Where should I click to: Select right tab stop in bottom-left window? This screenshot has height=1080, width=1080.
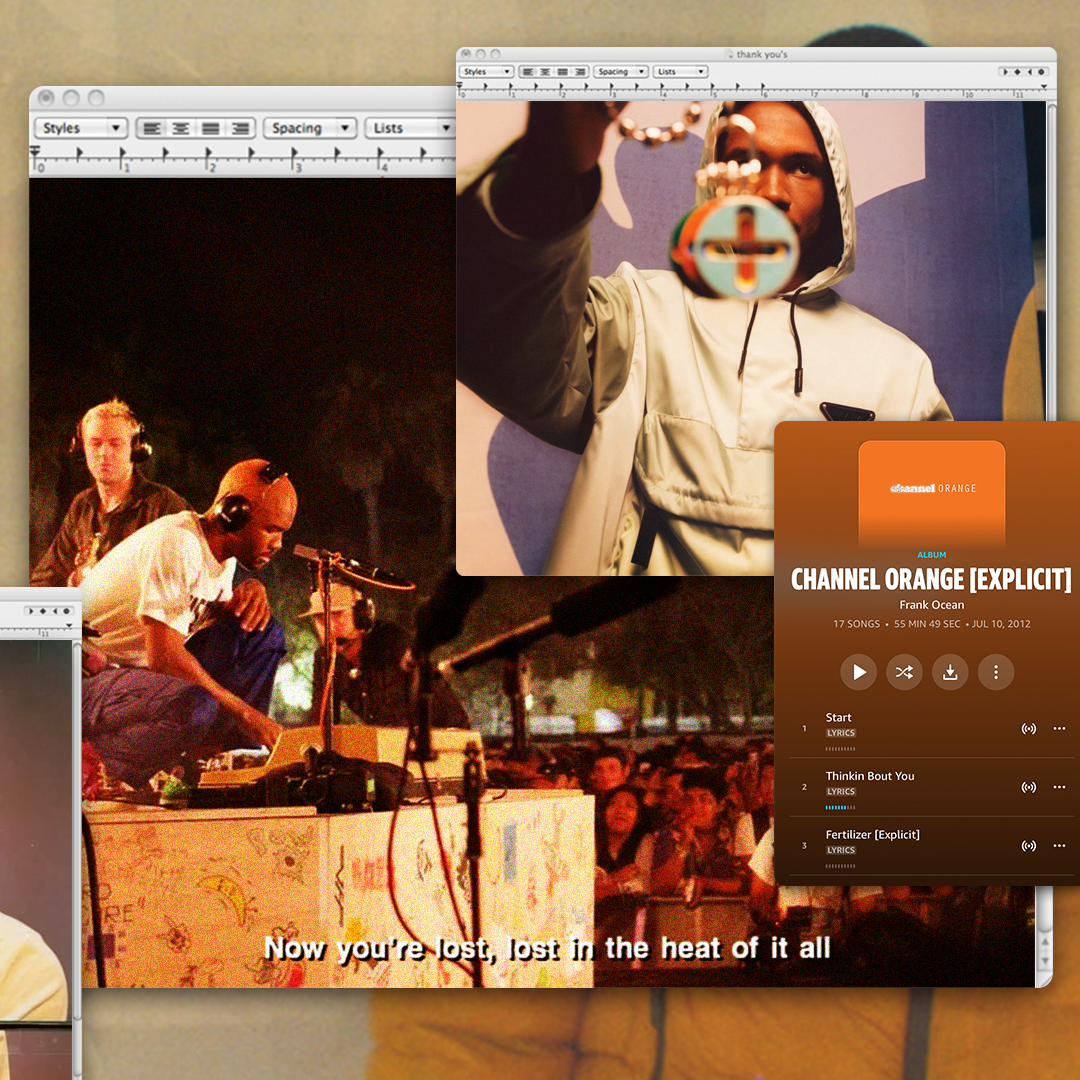[55, 611]
